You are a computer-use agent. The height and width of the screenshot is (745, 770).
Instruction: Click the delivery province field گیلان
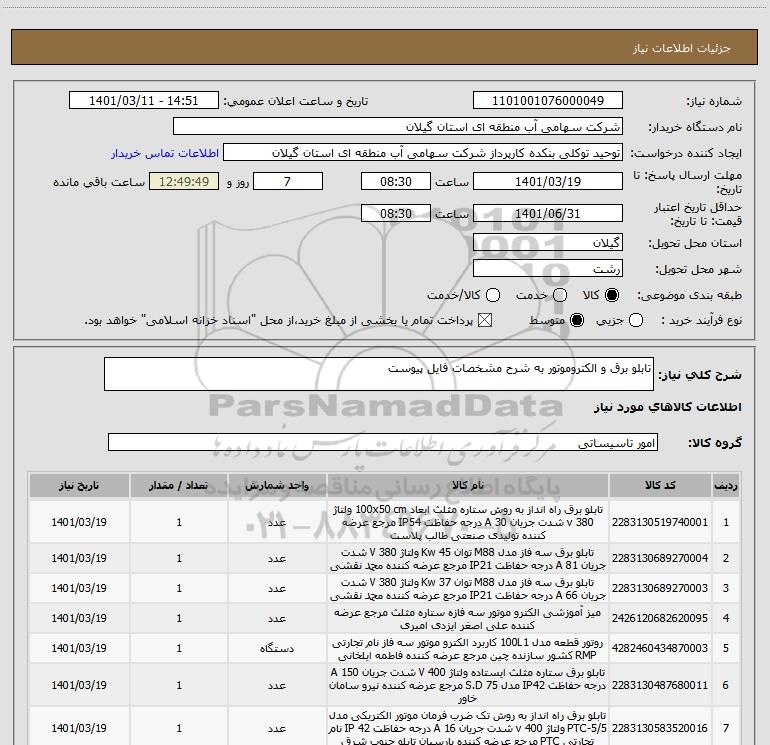(x=548, y=243)
